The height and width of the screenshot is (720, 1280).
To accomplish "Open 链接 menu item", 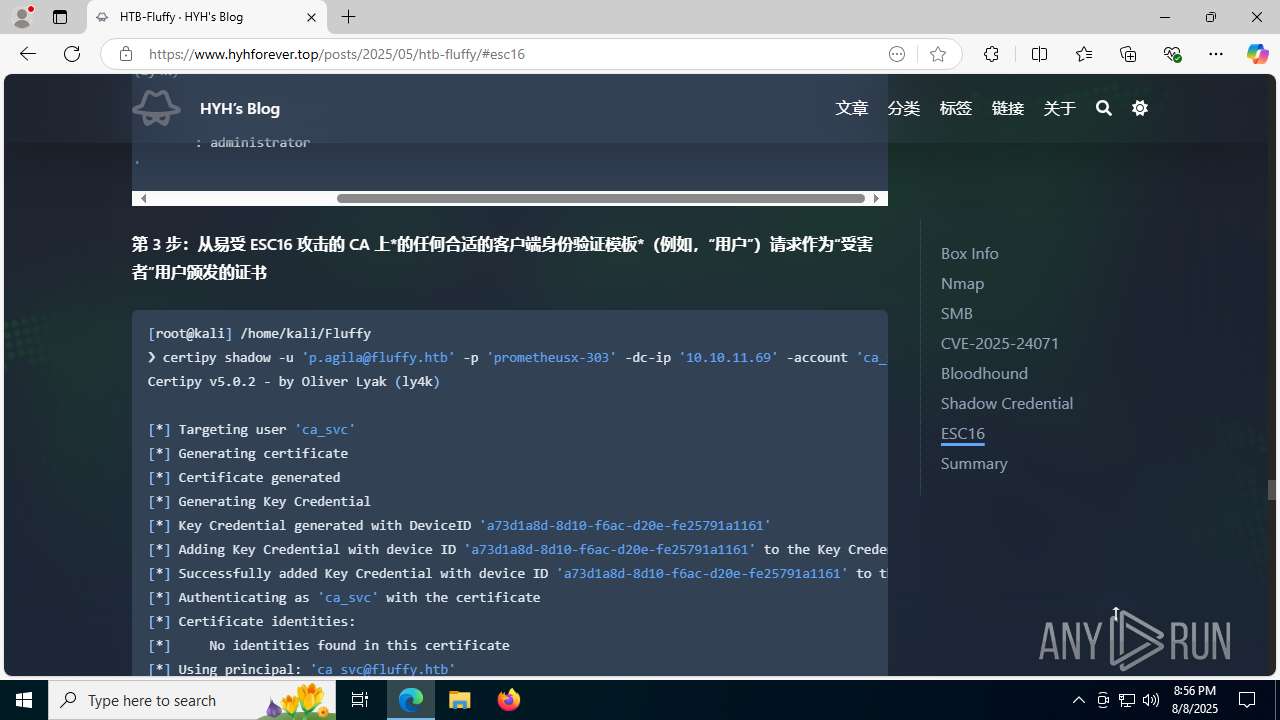I will click(x=1008, y=108).
